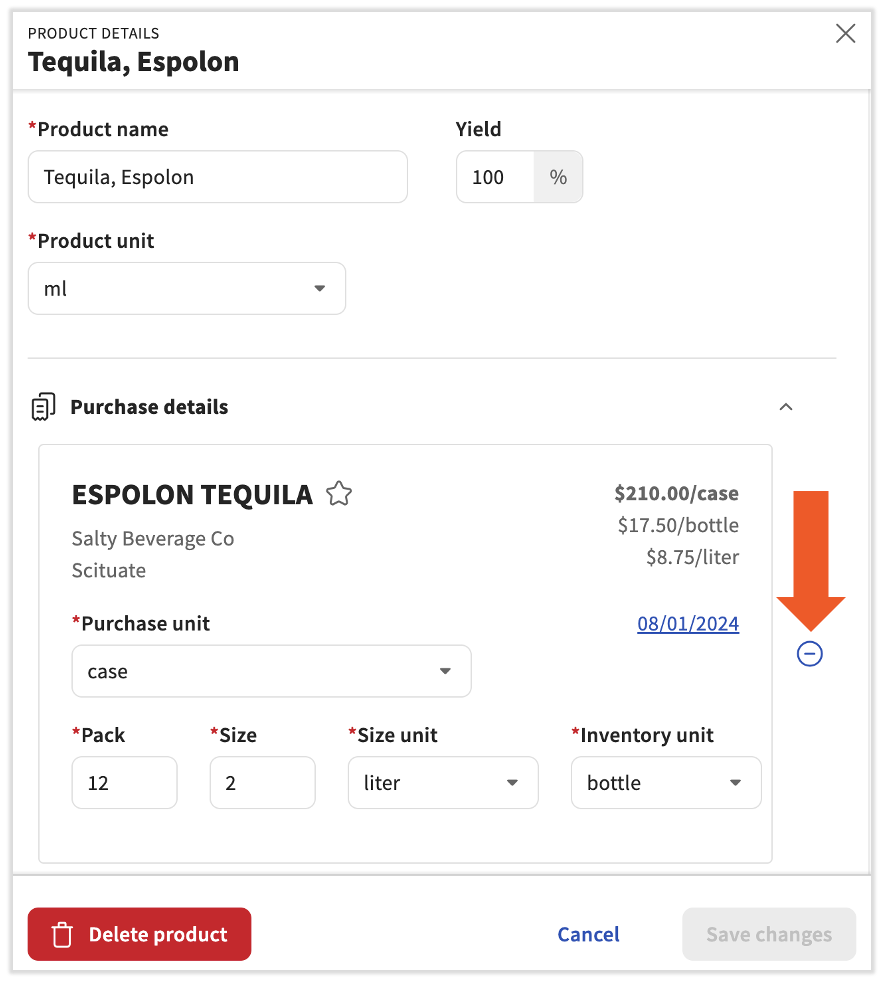Click the Pack quantity field
This screenshot has height=984, width=884.
point(124,783)
